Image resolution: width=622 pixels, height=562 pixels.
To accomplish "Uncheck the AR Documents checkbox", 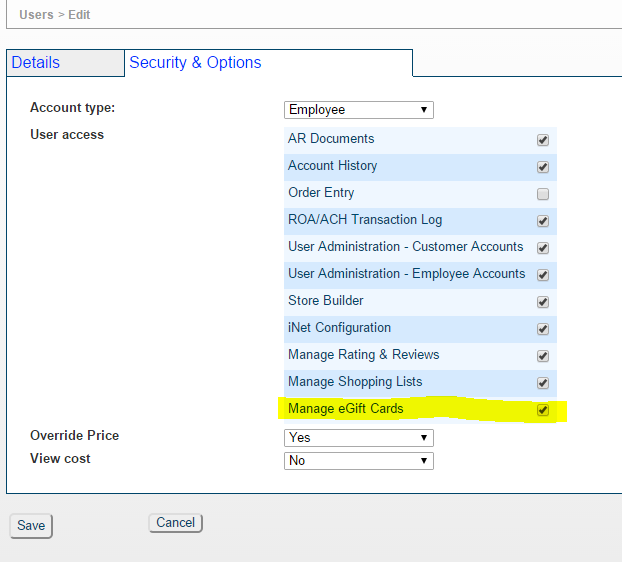I will coord(543,140).
